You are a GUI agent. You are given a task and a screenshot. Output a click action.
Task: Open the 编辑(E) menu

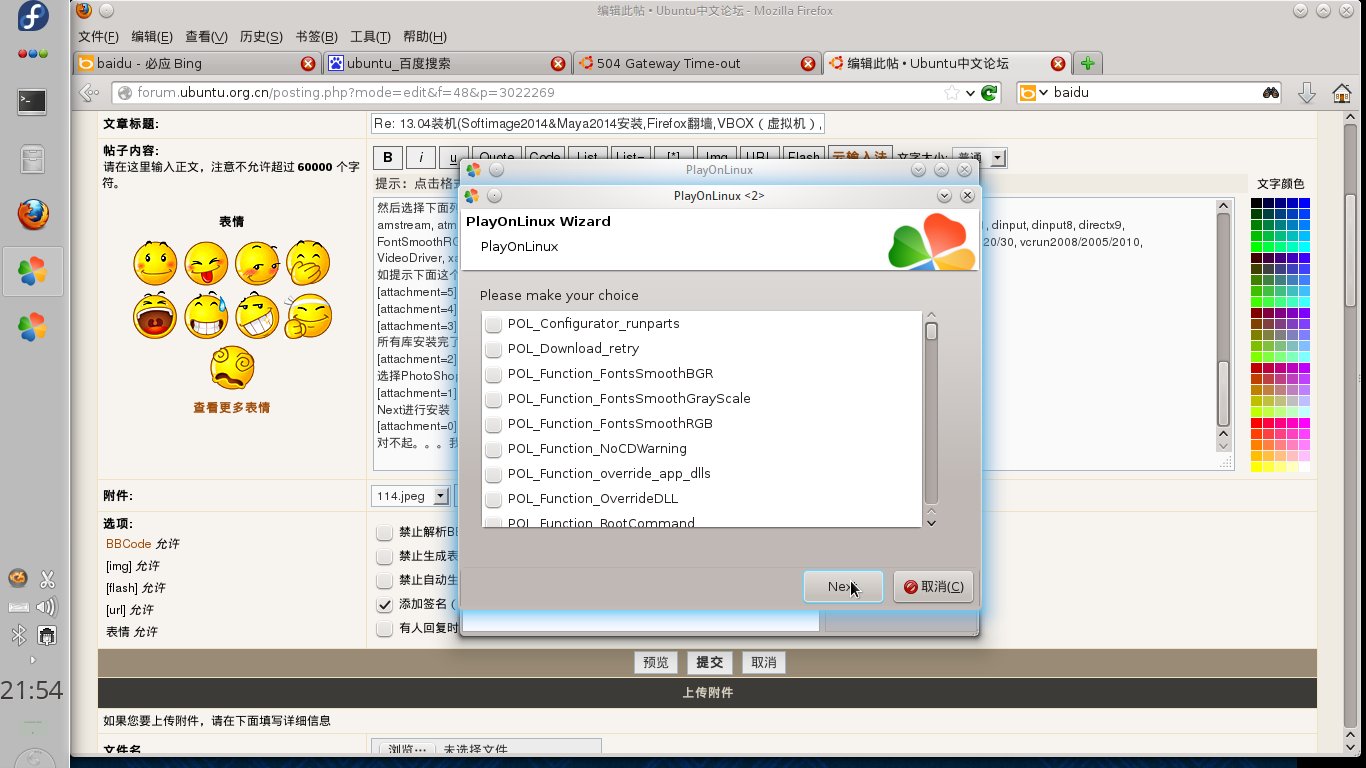[x=152, y=37]
